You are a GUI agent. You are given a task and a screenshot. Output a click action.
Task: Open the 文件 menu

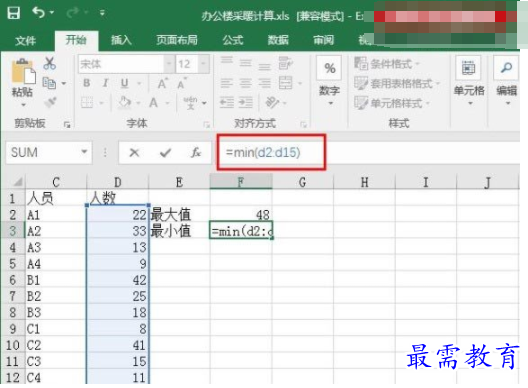(x=25, y=41)
